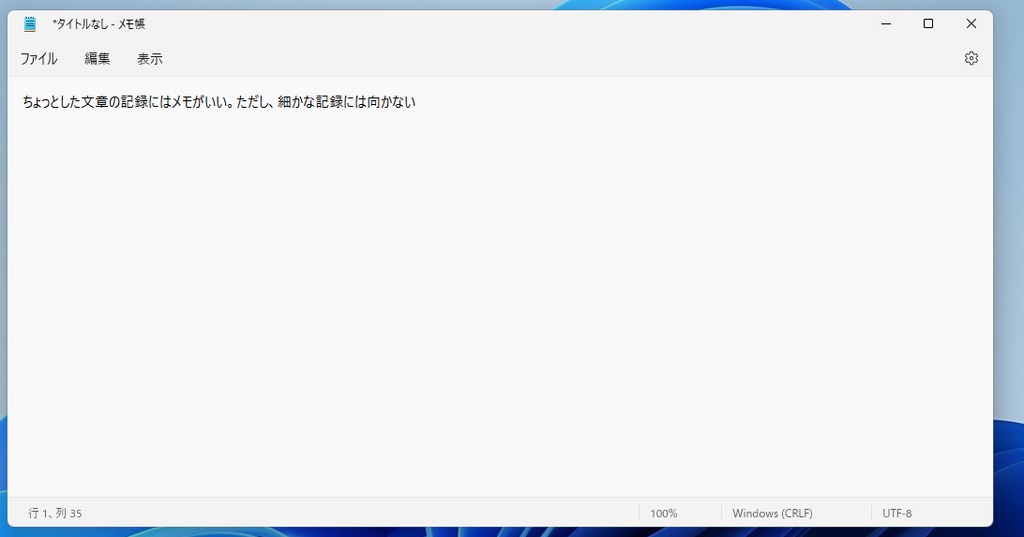The height and width of the screenshot is (537, 1024).
Task: Close the Notepad window
Action: (971, 24)
